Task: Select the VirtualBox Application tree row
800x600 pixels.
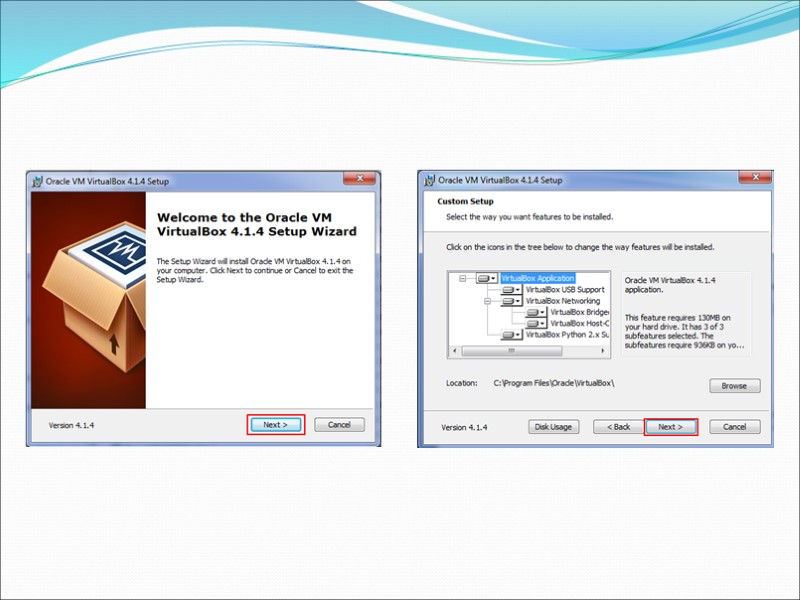Action: click(538, 278)
